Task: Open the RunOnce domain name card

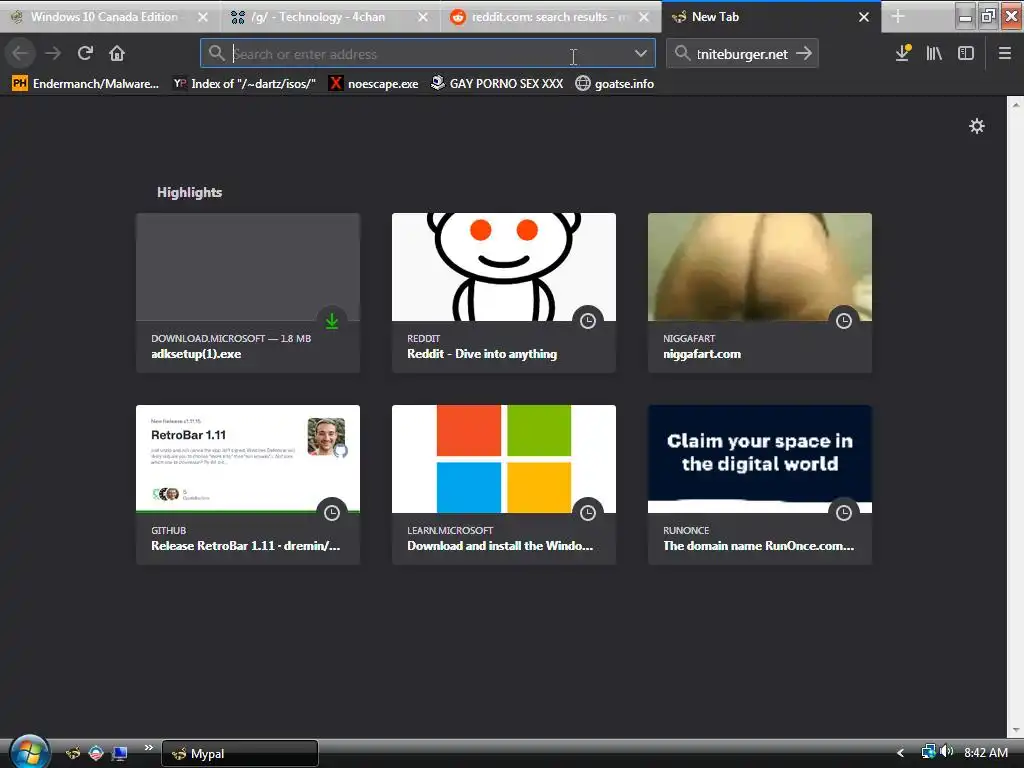Action: coord(760,485)
